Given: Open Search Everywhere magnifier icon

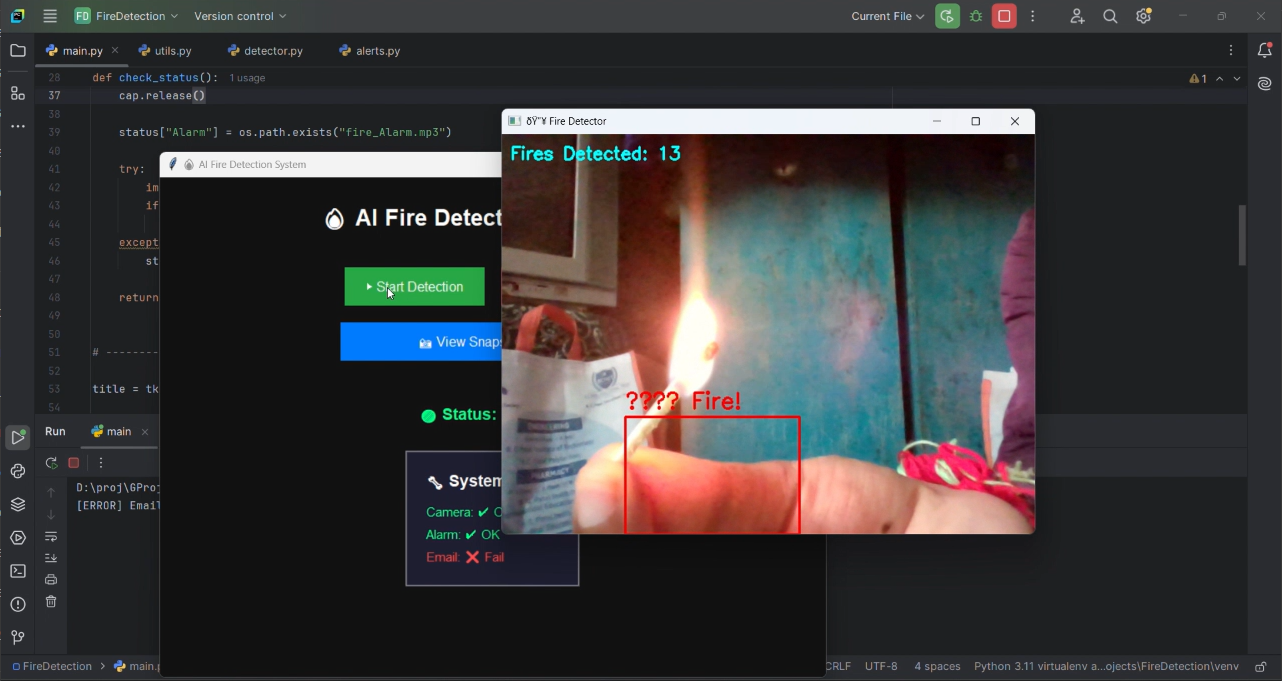Looking at the screenshot, I should (x=1109, y=16).
